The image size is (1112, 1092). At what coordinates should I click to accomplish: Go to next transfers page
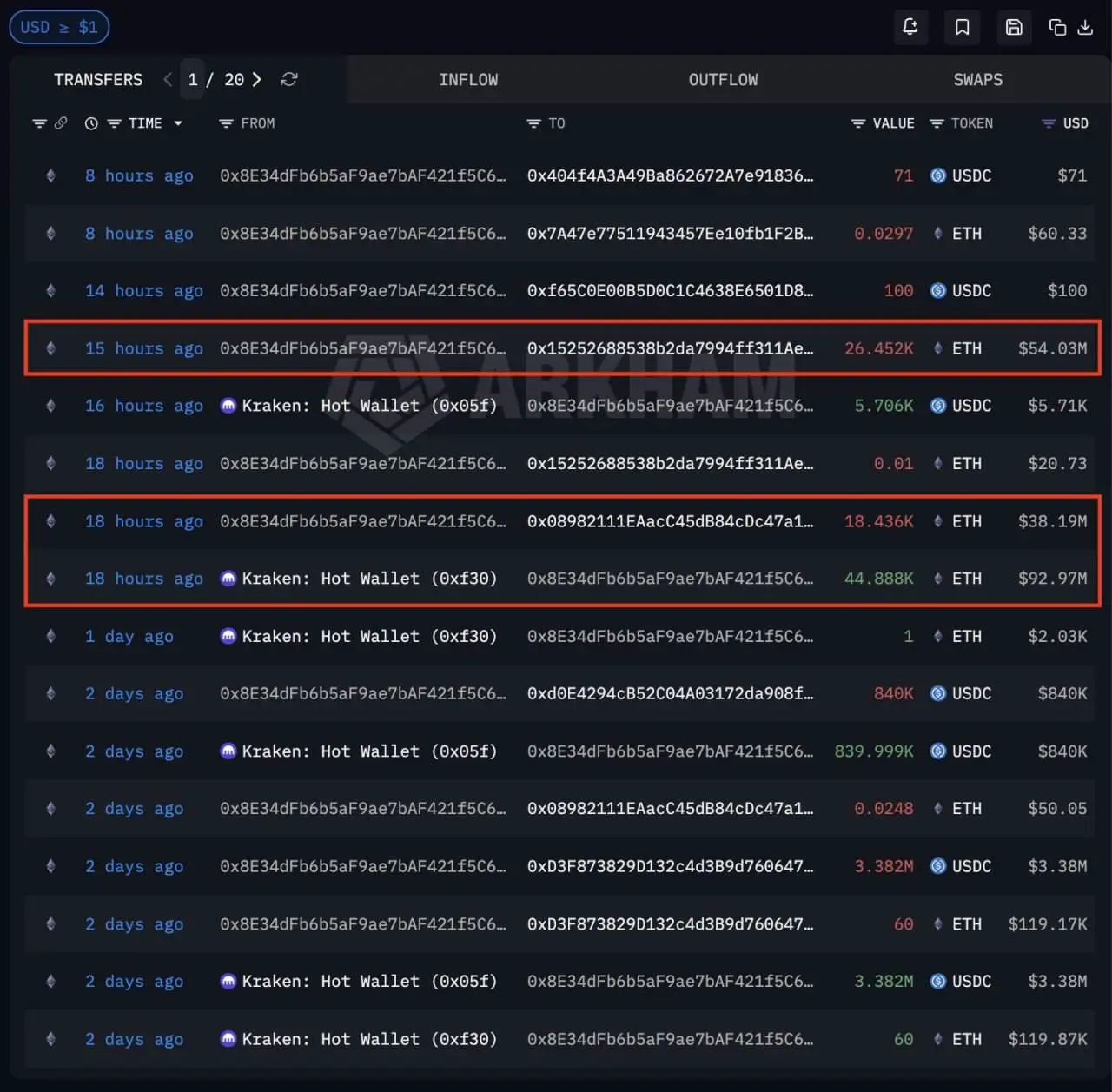[256, 79]
